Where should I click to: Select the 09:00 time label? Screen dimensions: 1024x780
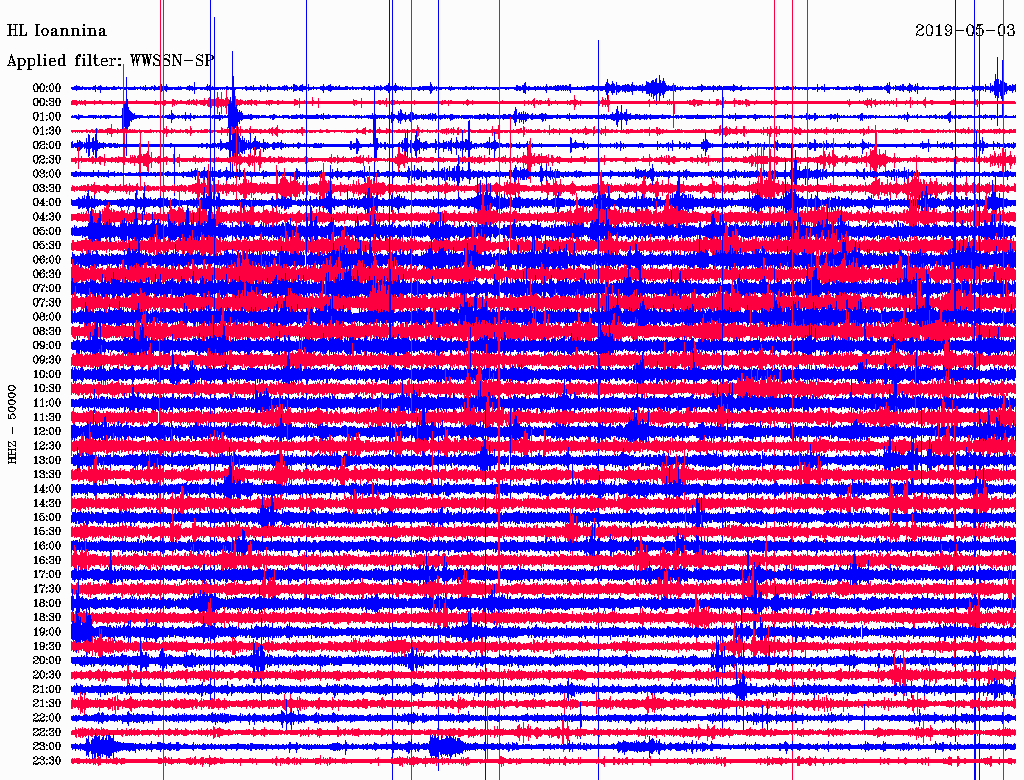click(47, 346)
